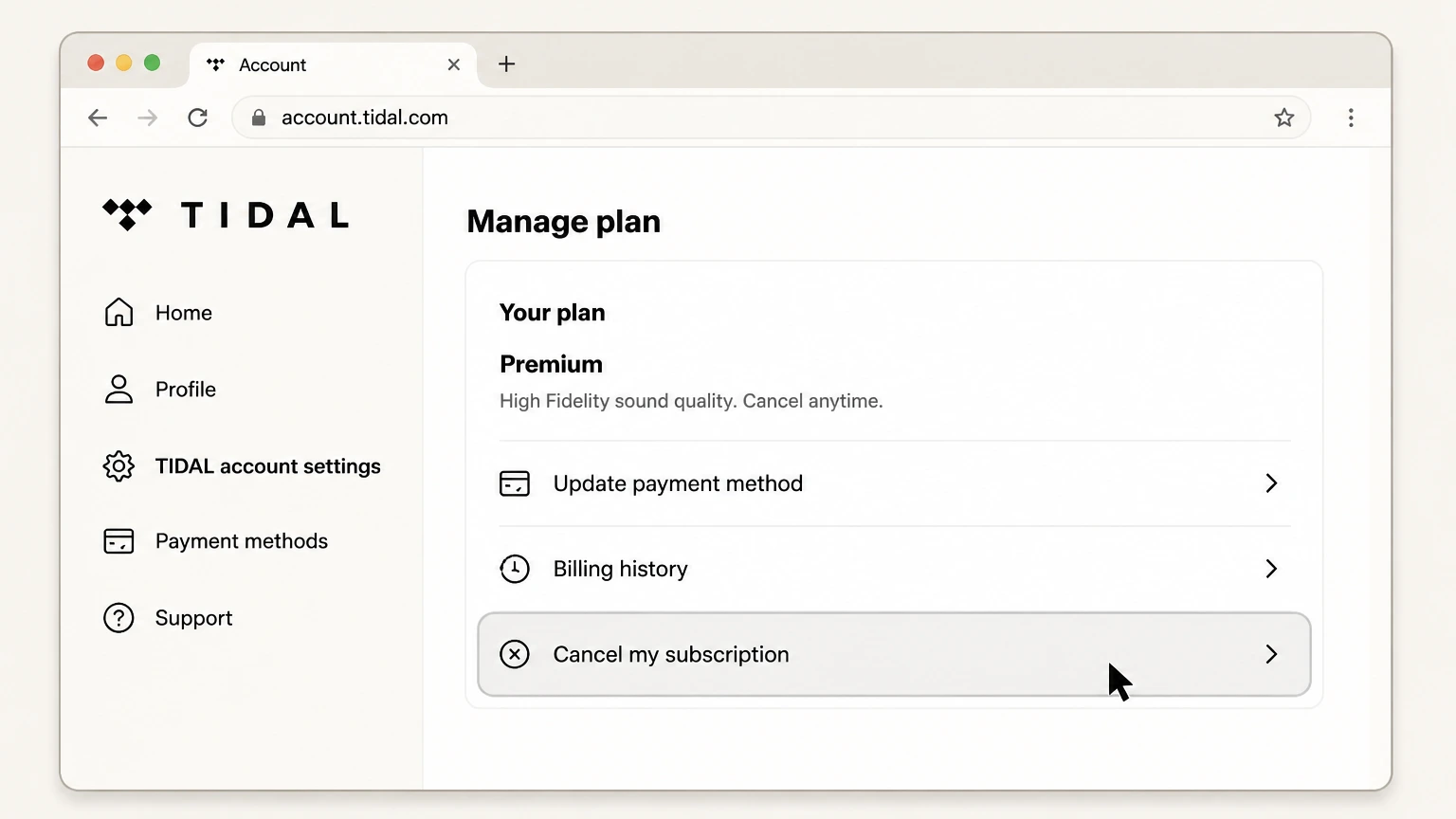Reload the page with refresh icon

pos(197,118)
